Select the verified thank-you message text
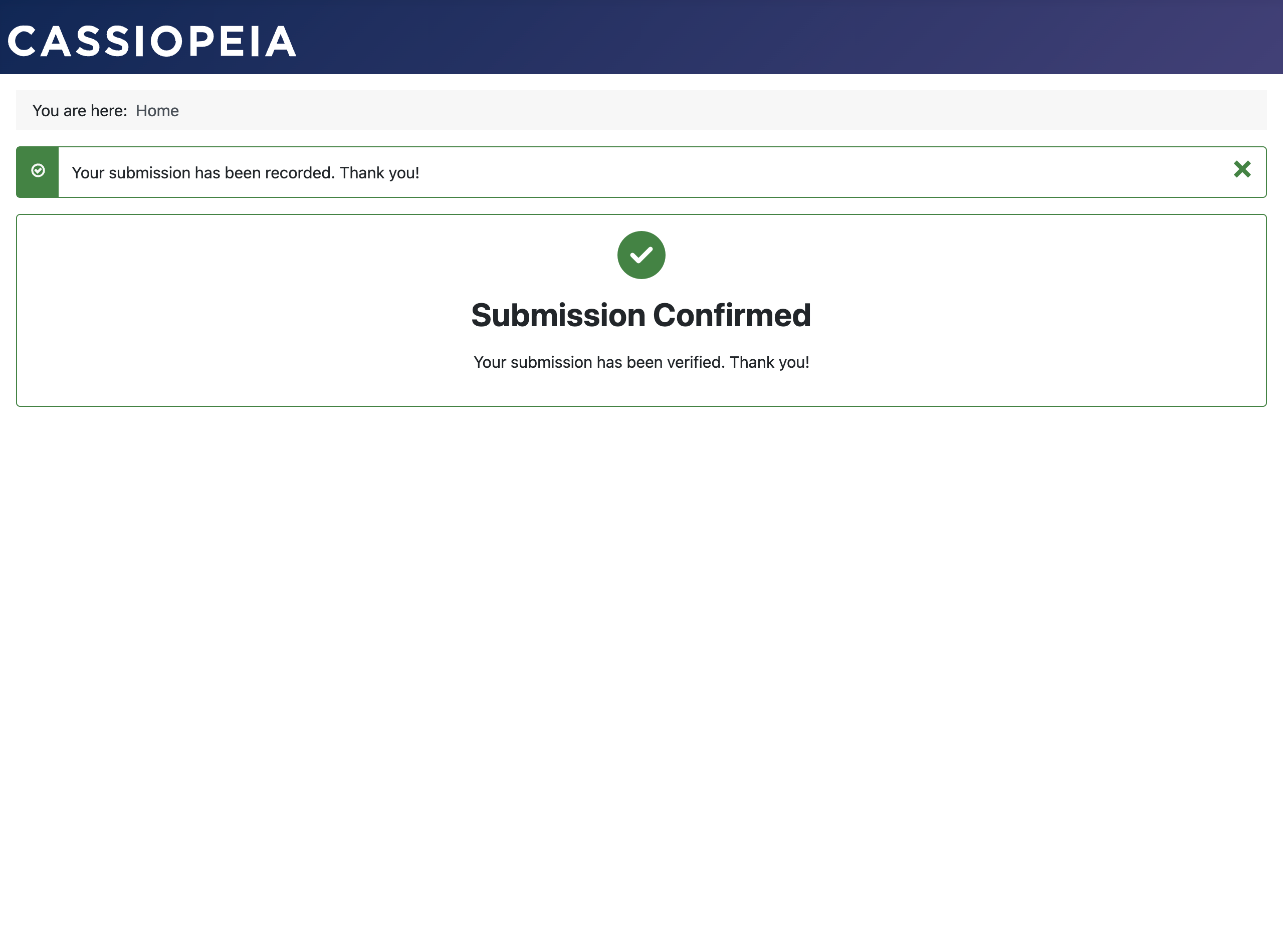 [x=641, y=362]
